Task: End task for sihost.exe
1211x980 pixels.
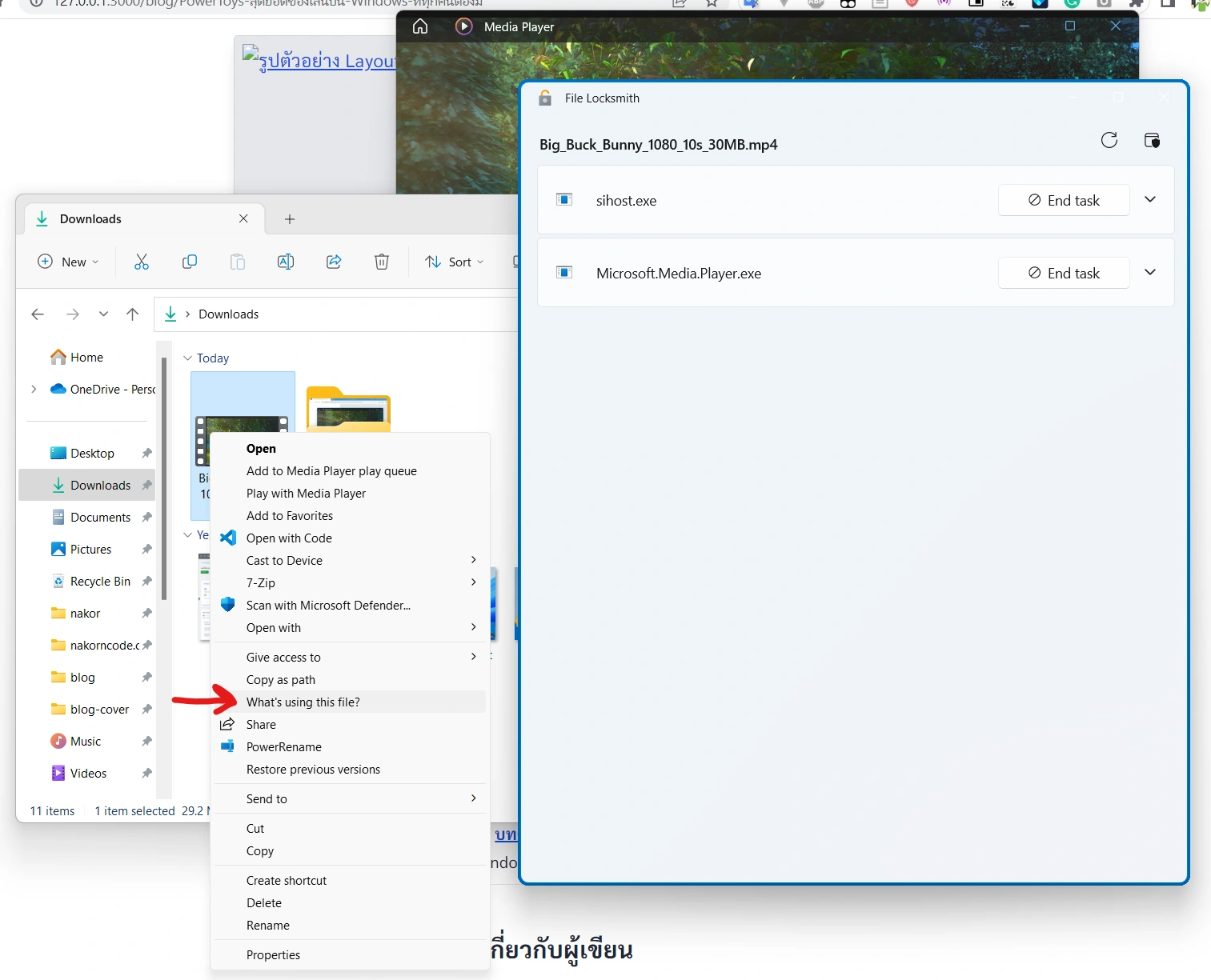Action: (1064, 200)
